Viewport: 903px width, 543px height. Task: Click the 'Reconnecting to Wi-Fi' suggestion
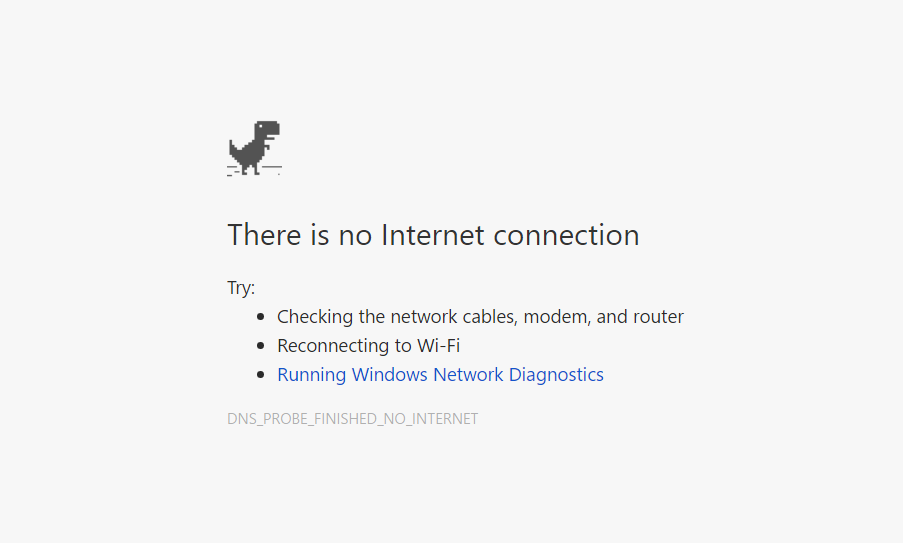click(x=369, y=345)
